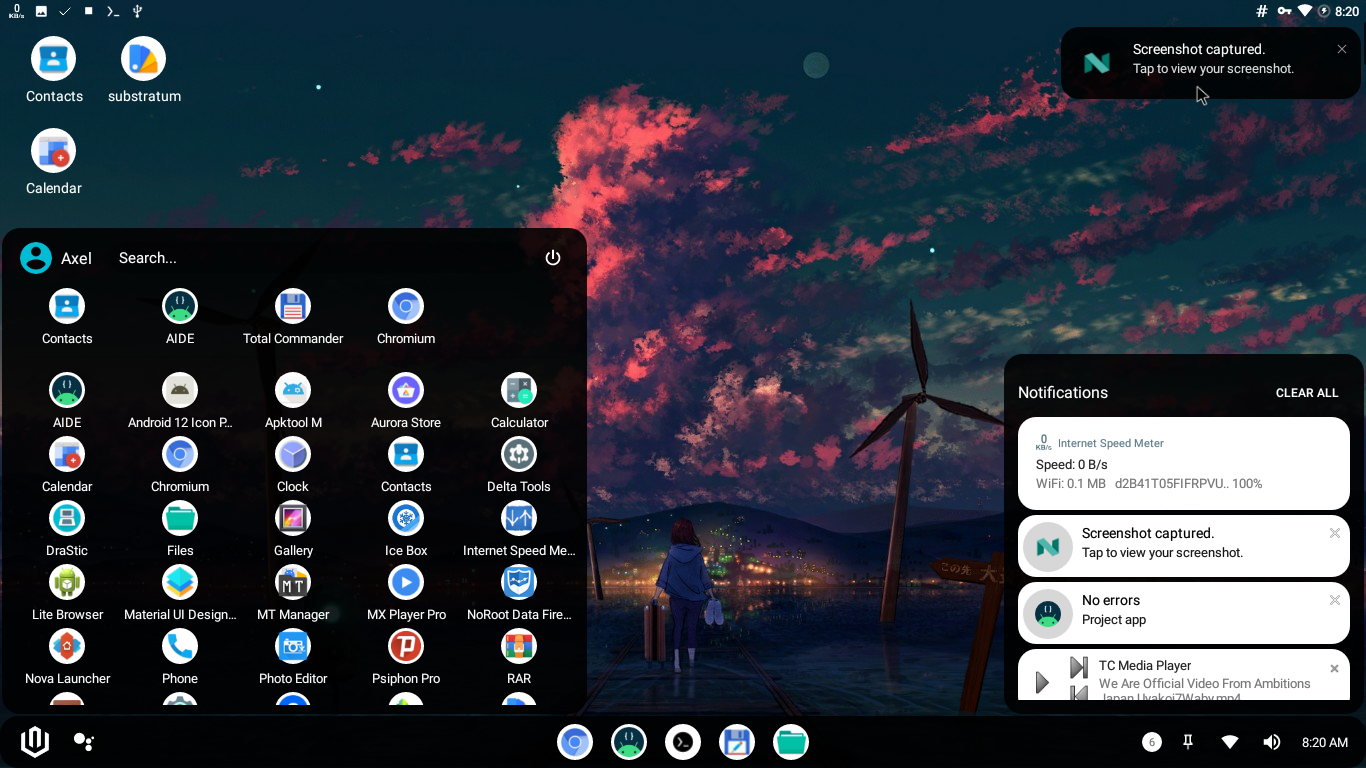Open the No errors Project app notification

pos(1184,613)
